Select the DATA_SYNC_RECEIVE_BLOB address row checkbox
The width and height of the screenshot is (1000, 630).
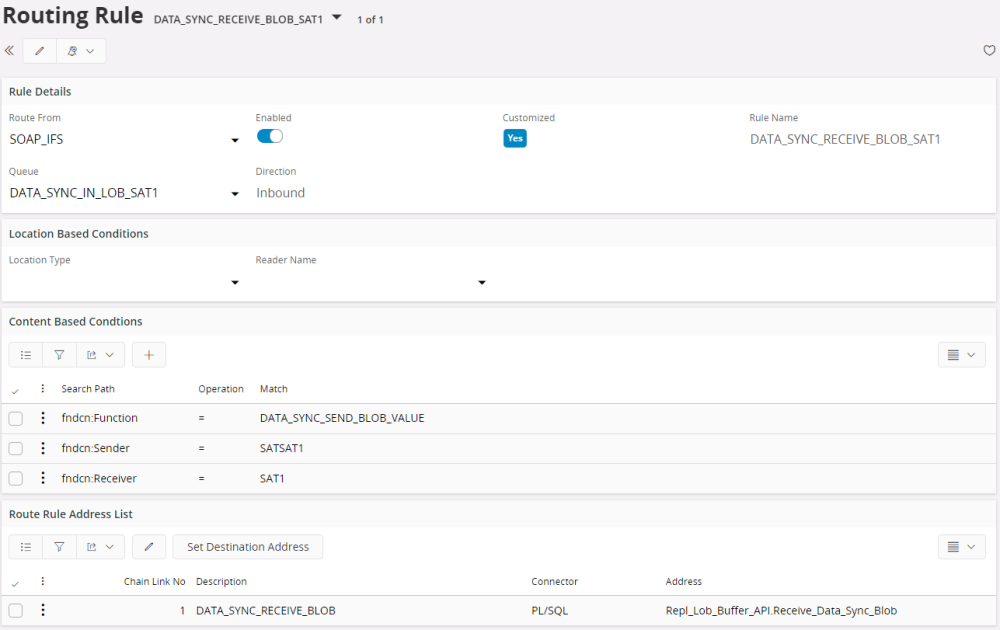click(x=16, y=611)
